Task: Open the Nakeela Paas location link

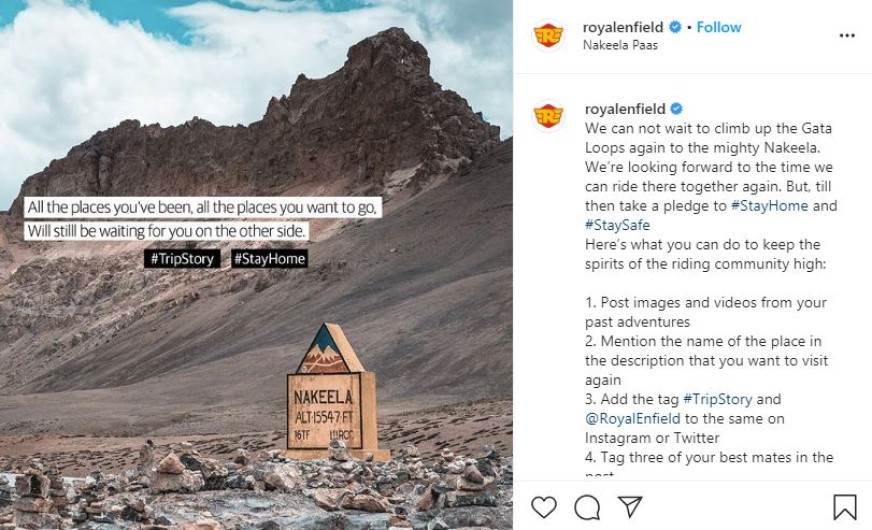Action: click(621, 45)
